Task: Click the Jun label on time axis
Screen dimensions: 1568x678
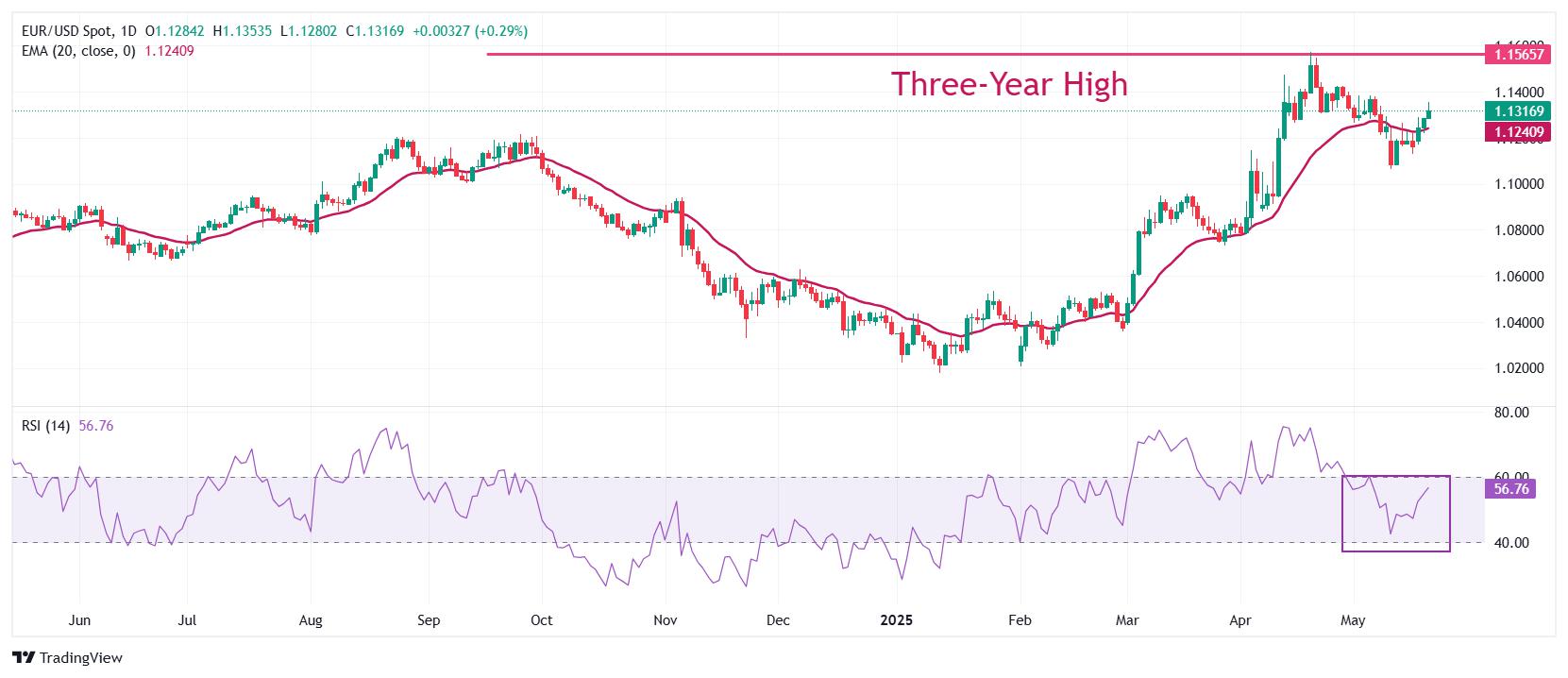Action: [80, 620]
